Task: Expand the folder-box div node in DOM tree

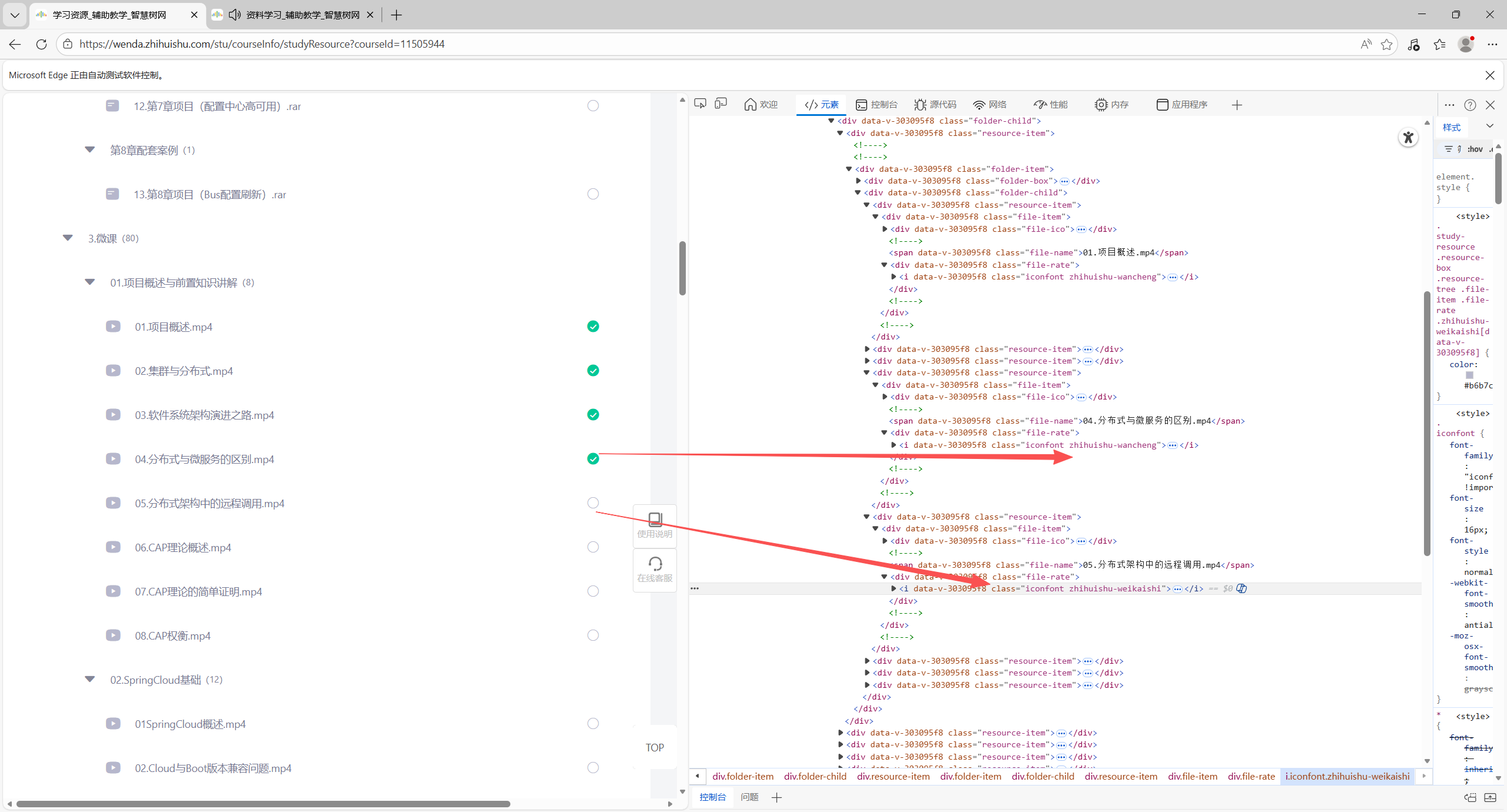Action: [858, 181]
